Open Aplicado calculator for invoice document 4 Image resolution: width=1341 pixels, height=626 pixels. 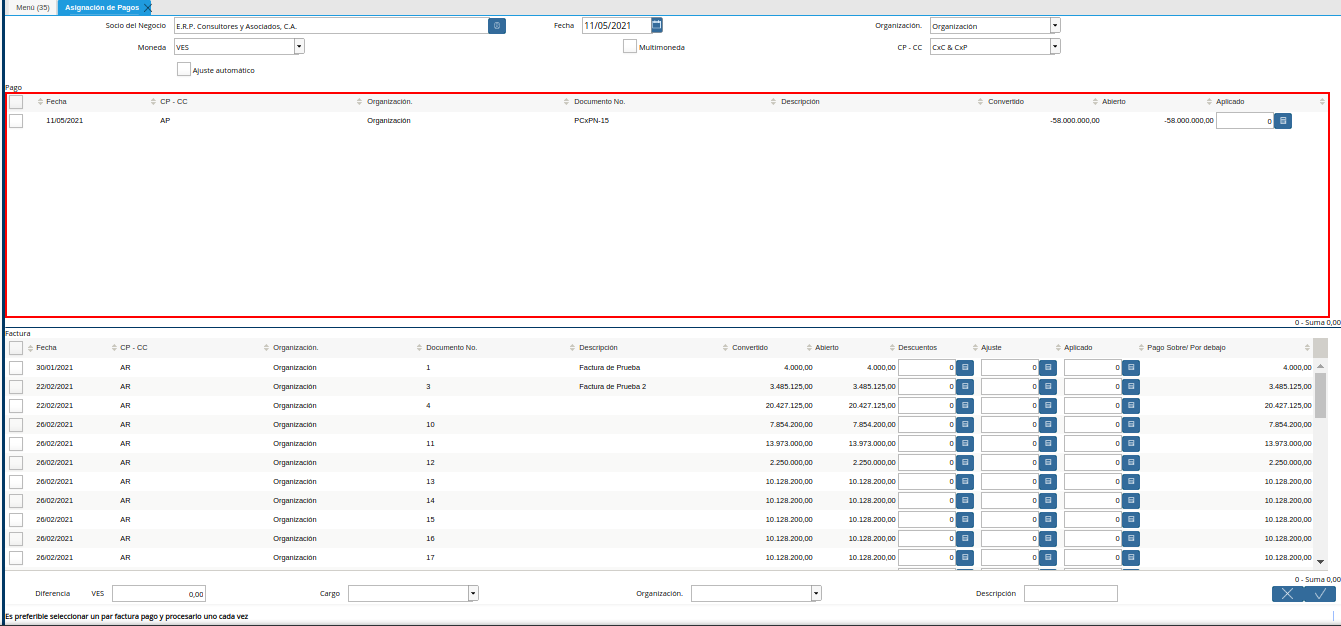pyautogui.click(x=1131, y=406)
